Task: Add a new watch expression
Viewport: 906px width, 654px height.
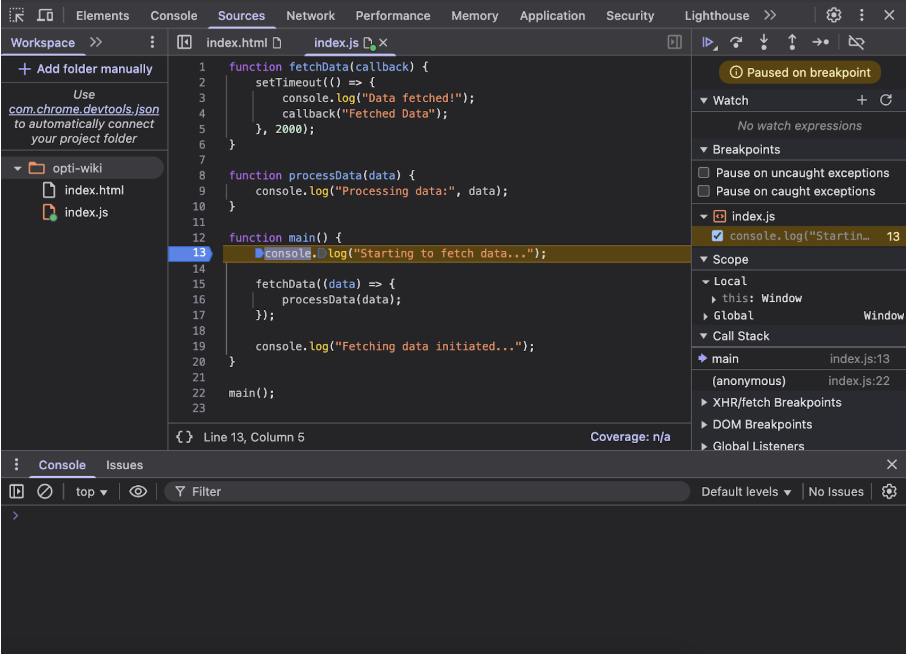Action: coord(862,100)
